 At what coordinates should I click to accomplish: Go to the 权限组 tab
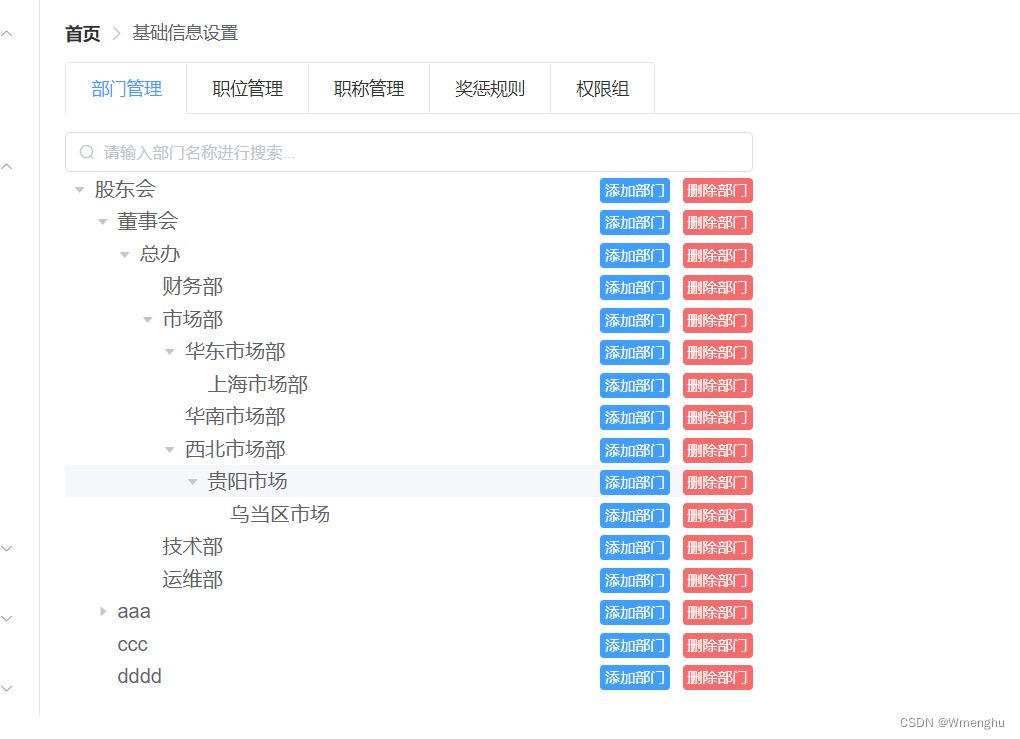pyautogui.click(x=602, y=89)
